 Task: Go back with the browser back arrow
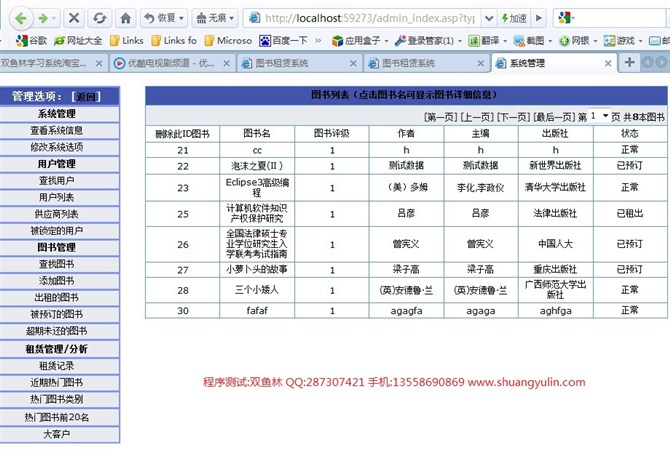(21, 18)
